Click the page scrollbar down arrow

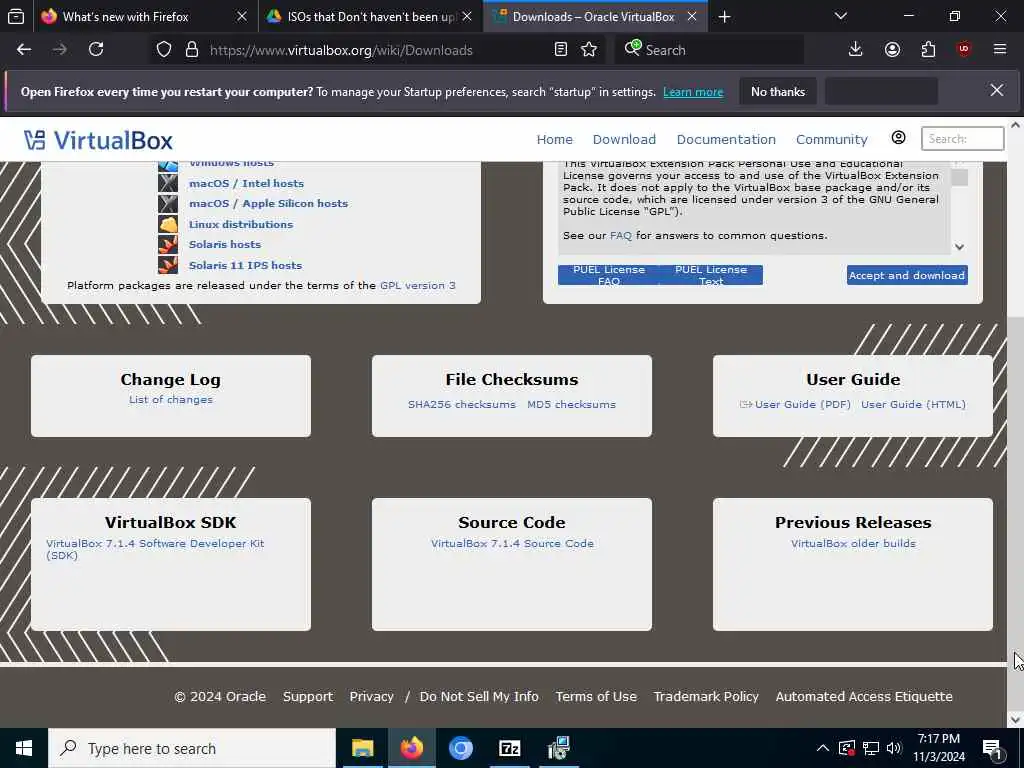click(1016, 720)
